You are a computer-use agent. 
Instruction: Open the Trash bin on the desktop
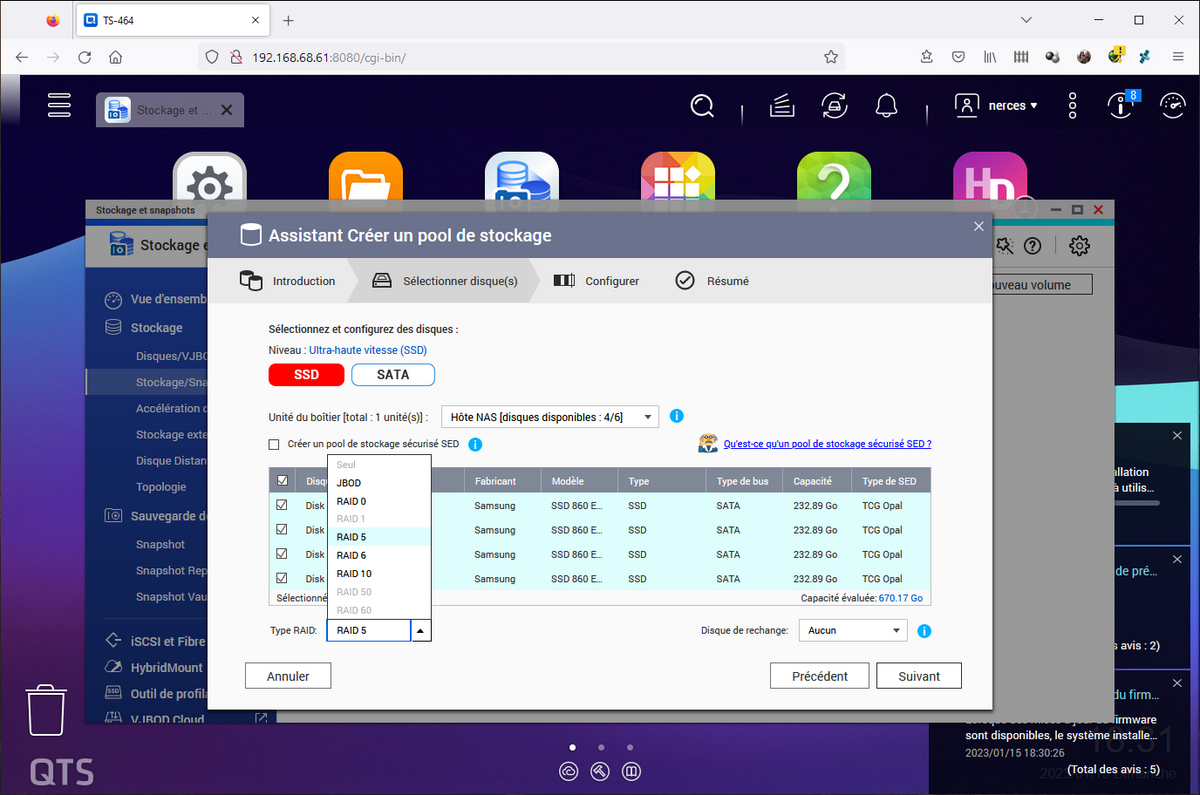pos(46,710)
